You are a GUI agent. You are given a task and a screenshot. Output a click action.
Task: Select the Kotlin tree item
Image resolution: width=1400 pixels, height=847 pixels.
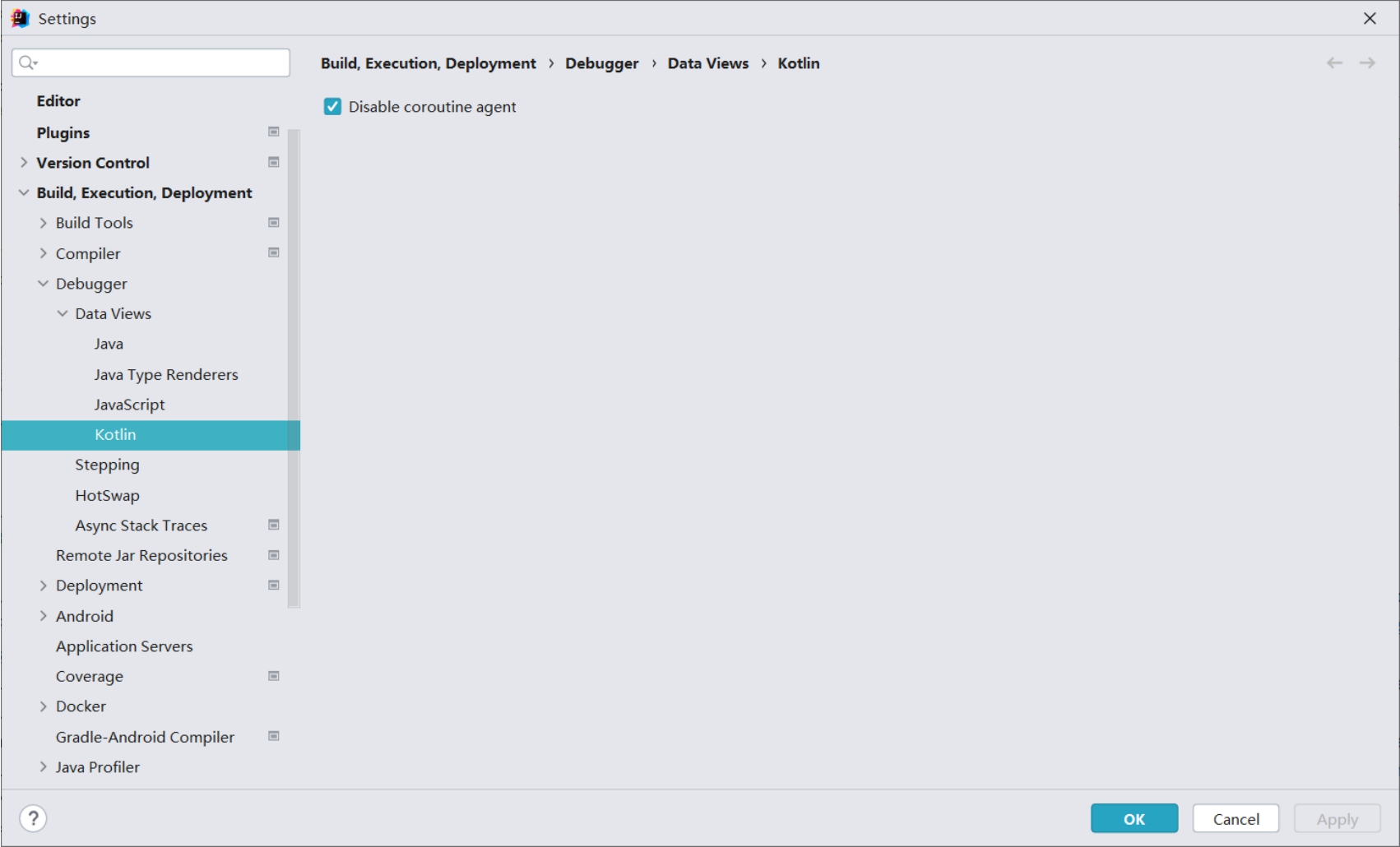click(151, 435)
